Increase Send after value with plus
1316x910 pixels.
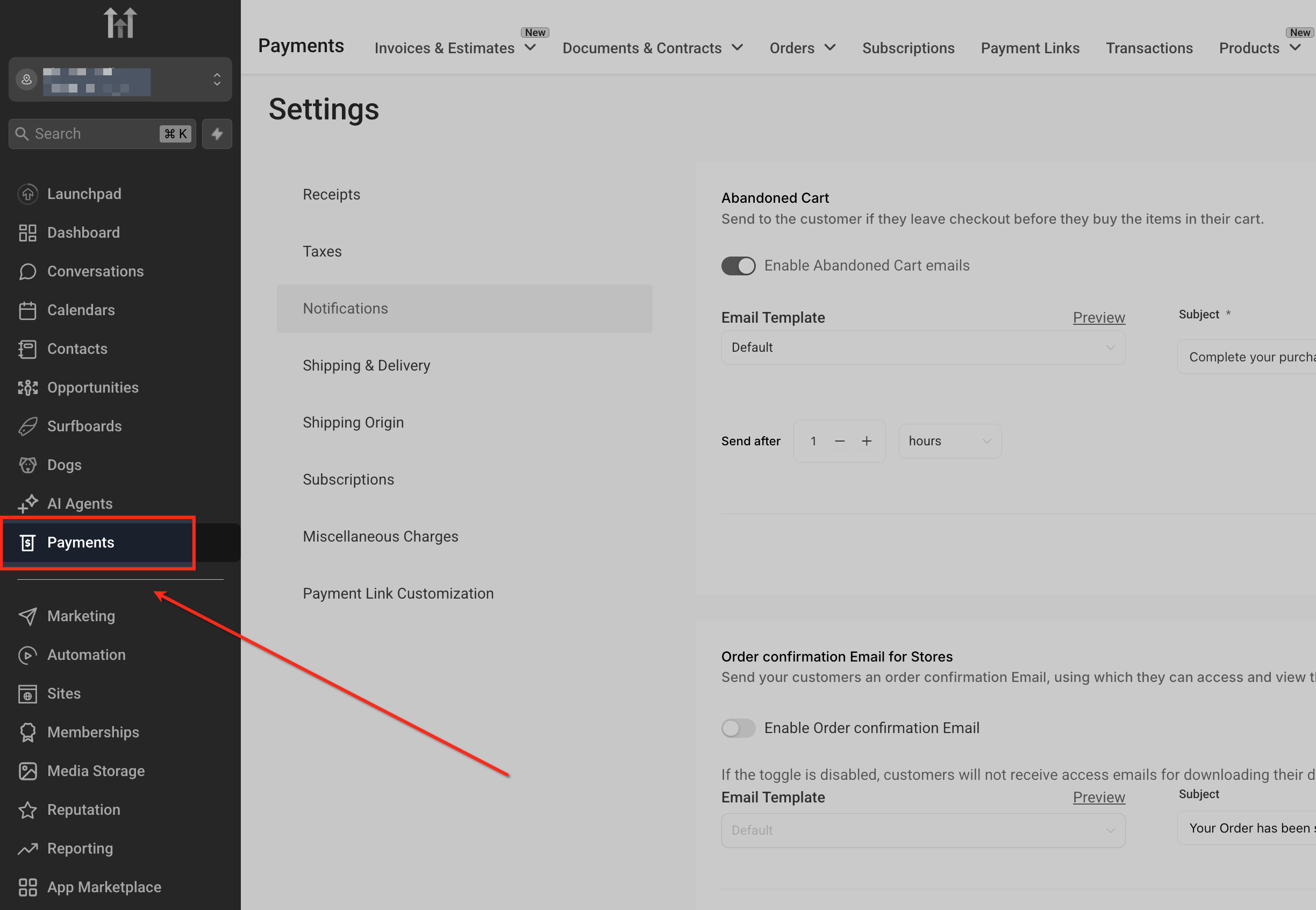pos(867,442)
